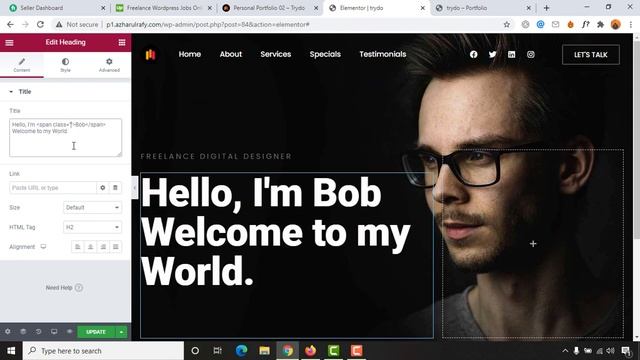Image resolution: width=640 pixels, height=360 pixels.
Task: Switch to the Advanced tab
Action: [x=109, y=65]
